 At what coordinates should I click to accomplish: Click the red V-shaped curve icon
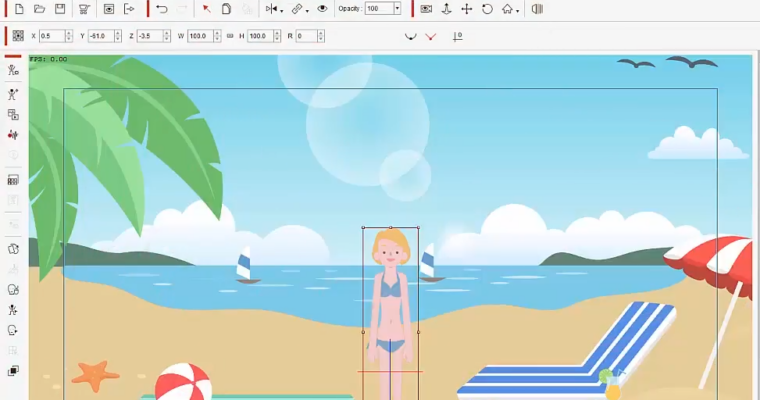[x=430, y=37]
